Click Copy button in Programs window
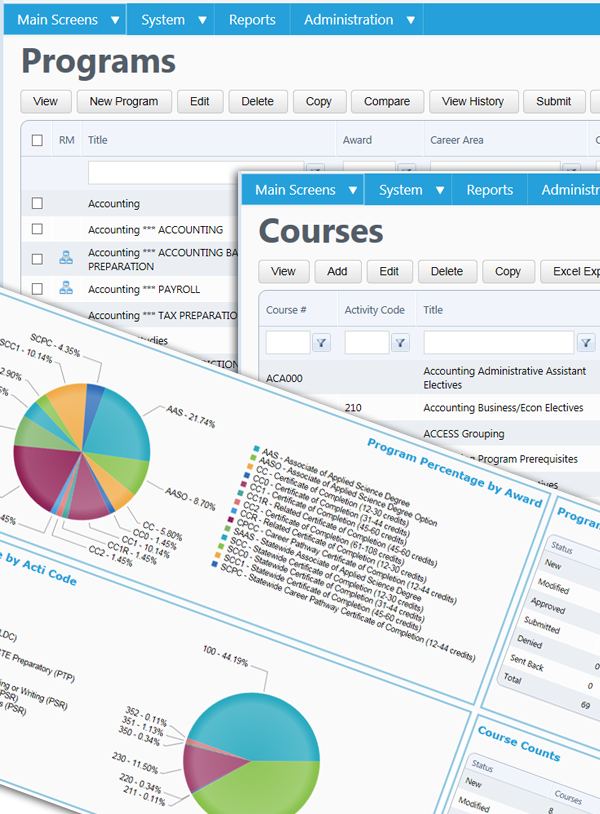The height and width of the screenshot is (814, 600). tap(319, 101)
